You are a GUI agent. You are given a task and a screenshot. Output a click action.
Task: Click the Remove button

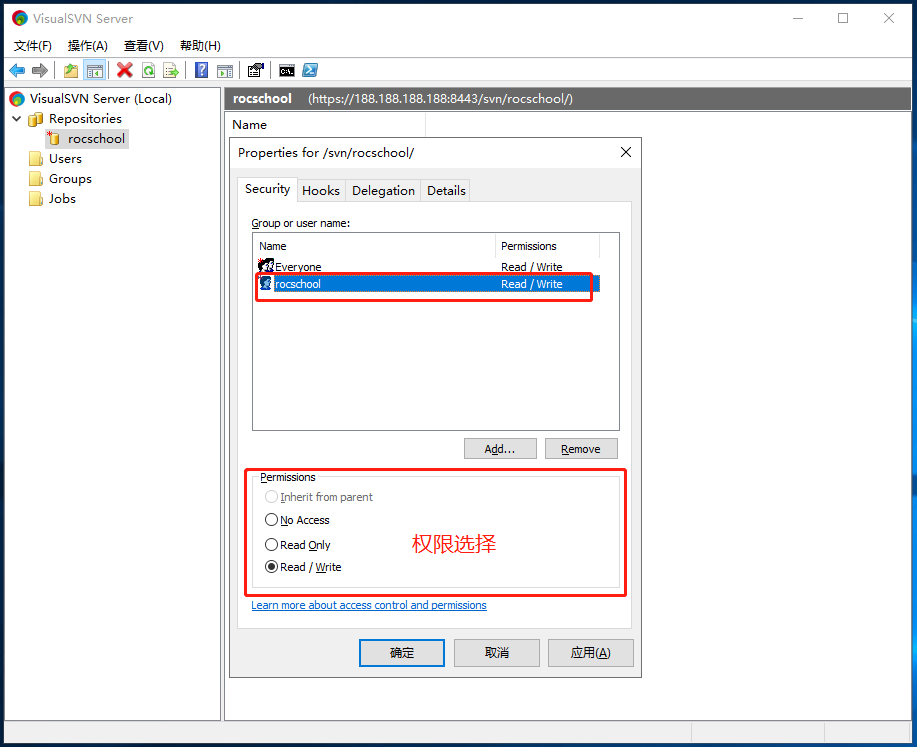coord(581,449)
